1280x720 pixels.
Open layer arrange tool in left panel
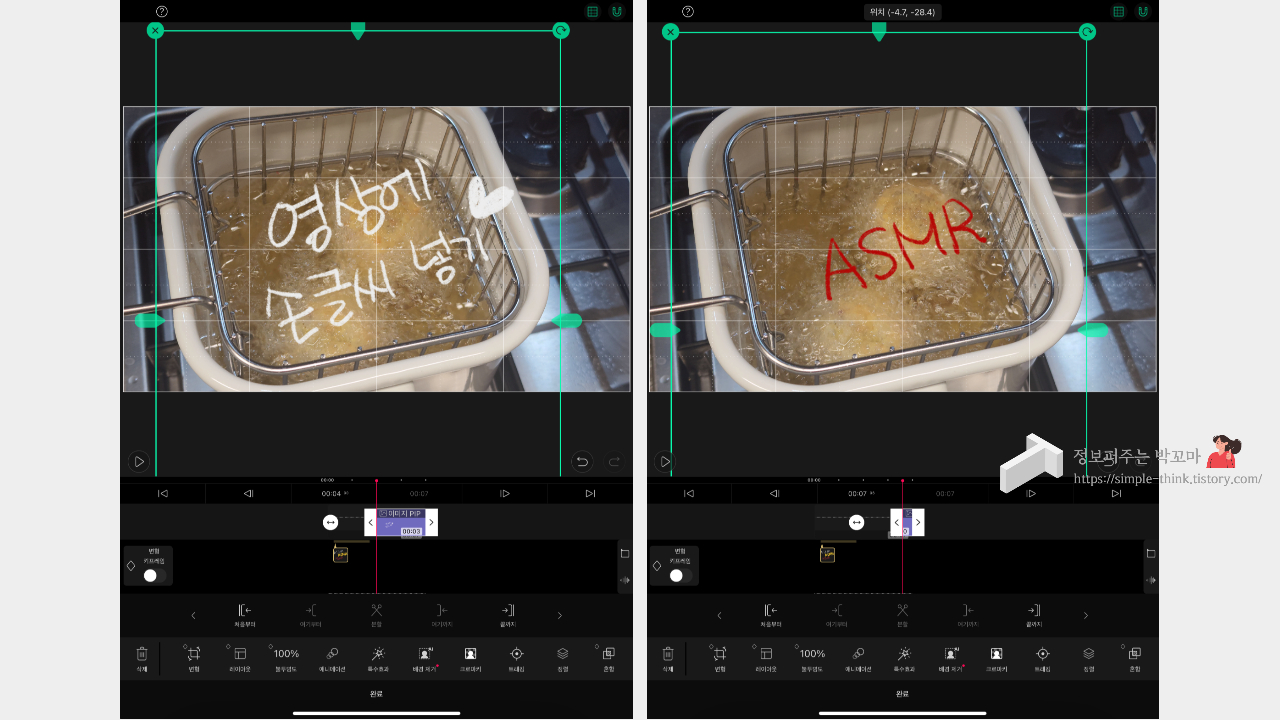563,658
